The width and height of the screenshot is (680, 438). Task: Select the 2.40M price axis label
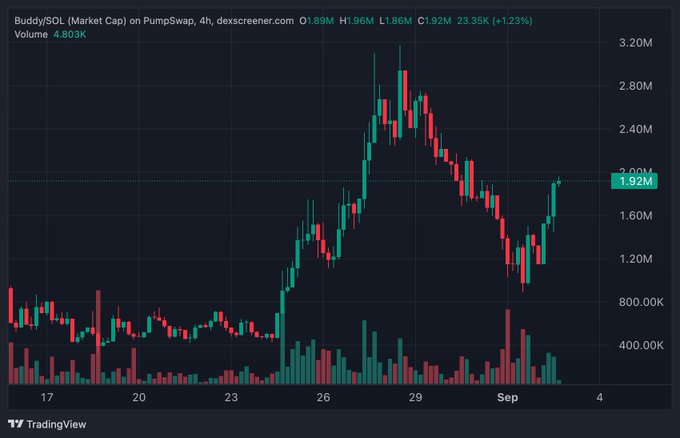tap(635, 129)
